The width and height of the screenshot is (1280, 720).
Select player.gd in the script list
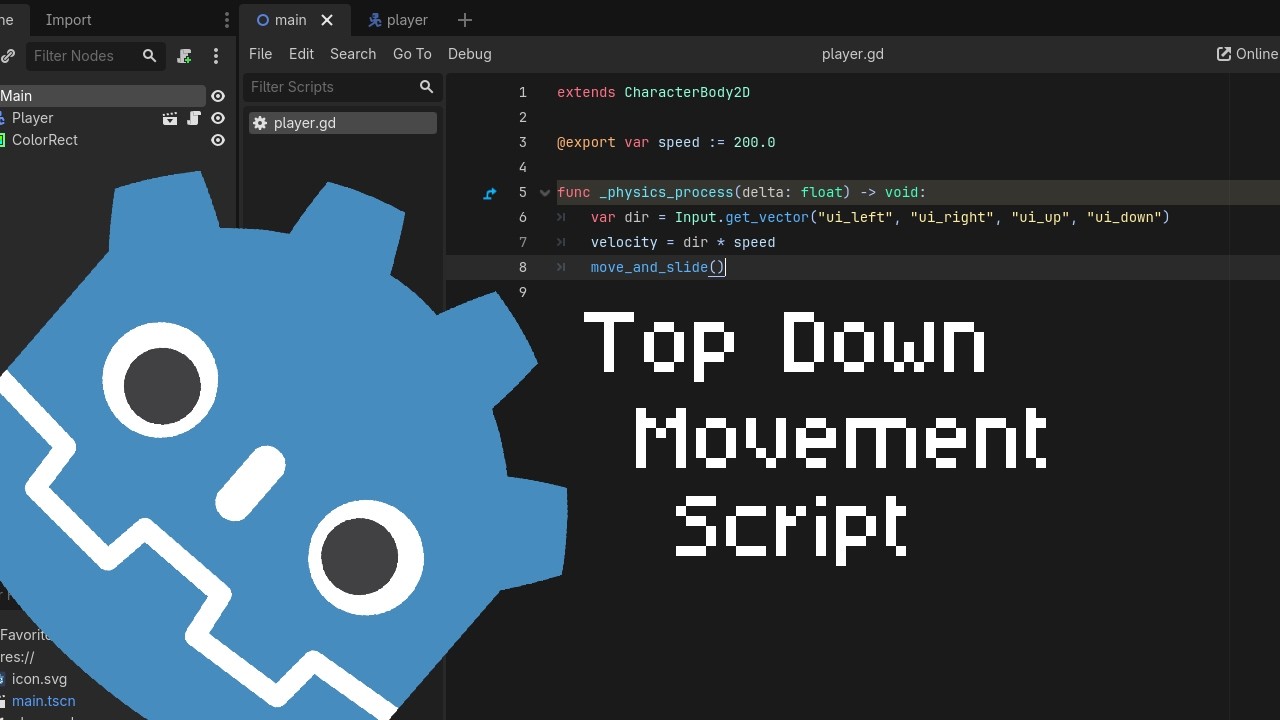(x=343, y=123)
